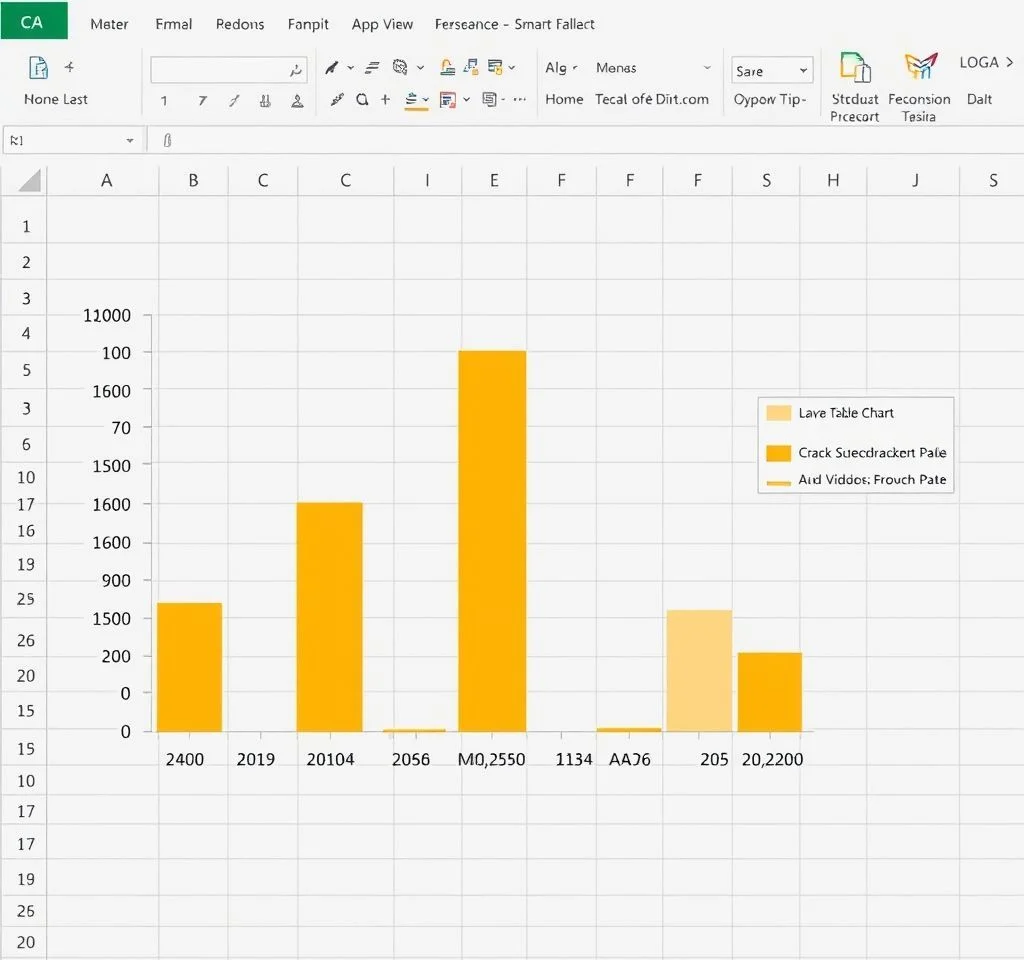This screenshot has height=960, width=1024.
Task: Click the None Last document icon
Action: click(39, 68)
